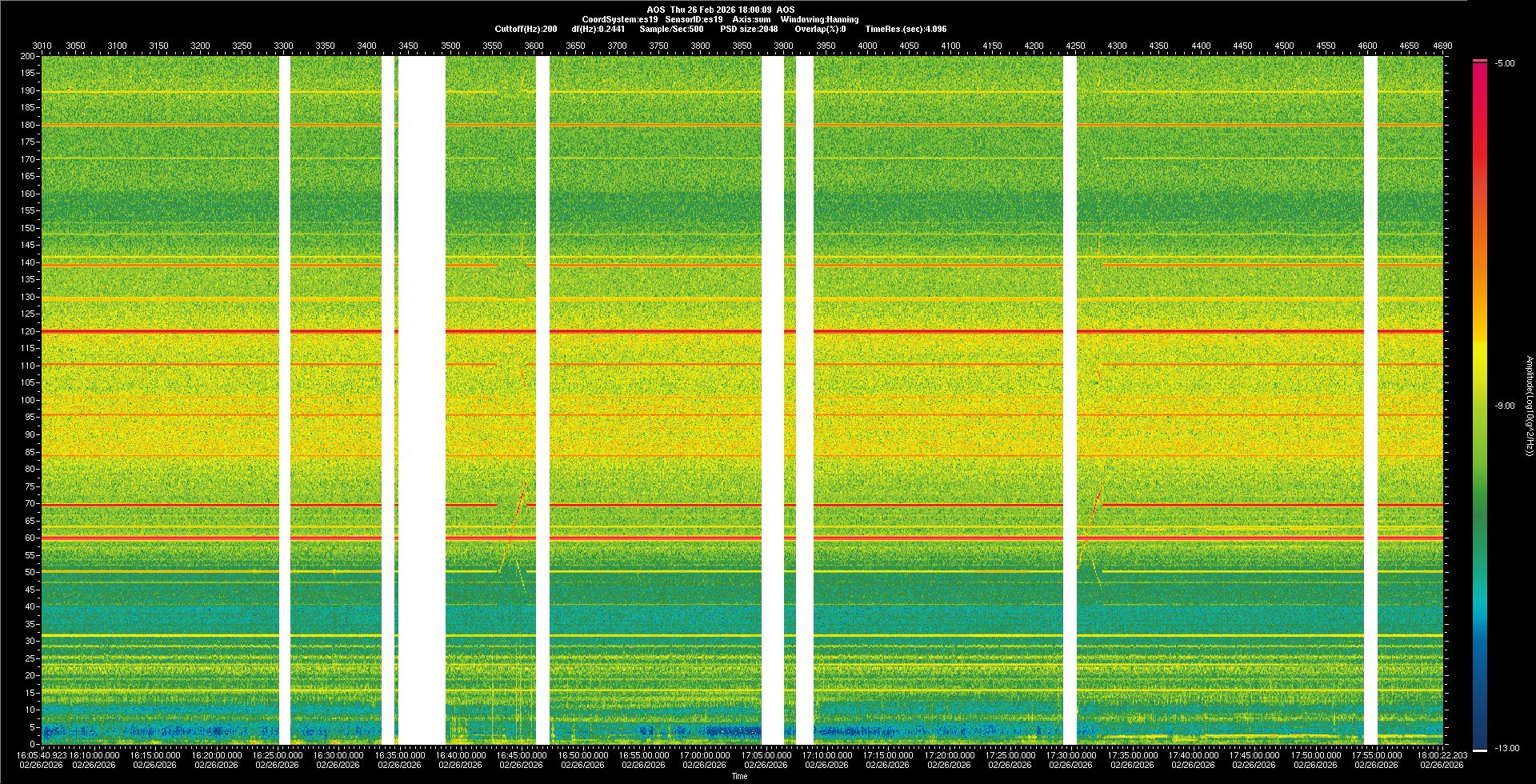
Task: Click the red top of the amplitude colorbar
Action: click(x=1479, y=66)
